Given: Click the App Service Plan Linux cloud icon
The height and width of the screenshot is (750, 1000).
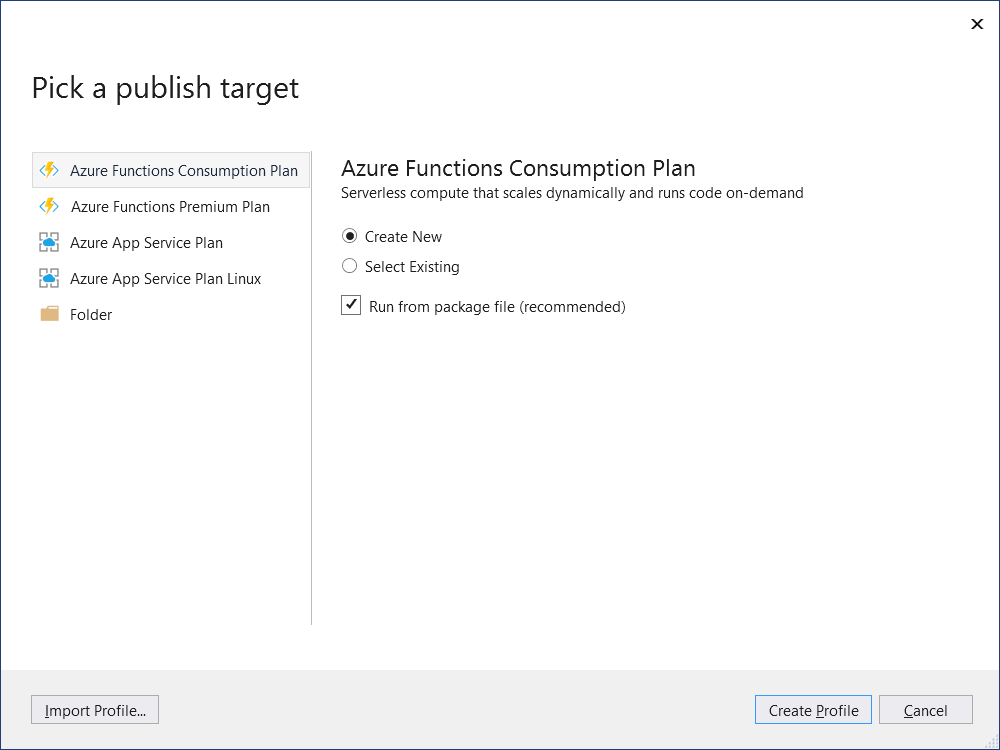Looking at the screenshot, I should (49, 279).
